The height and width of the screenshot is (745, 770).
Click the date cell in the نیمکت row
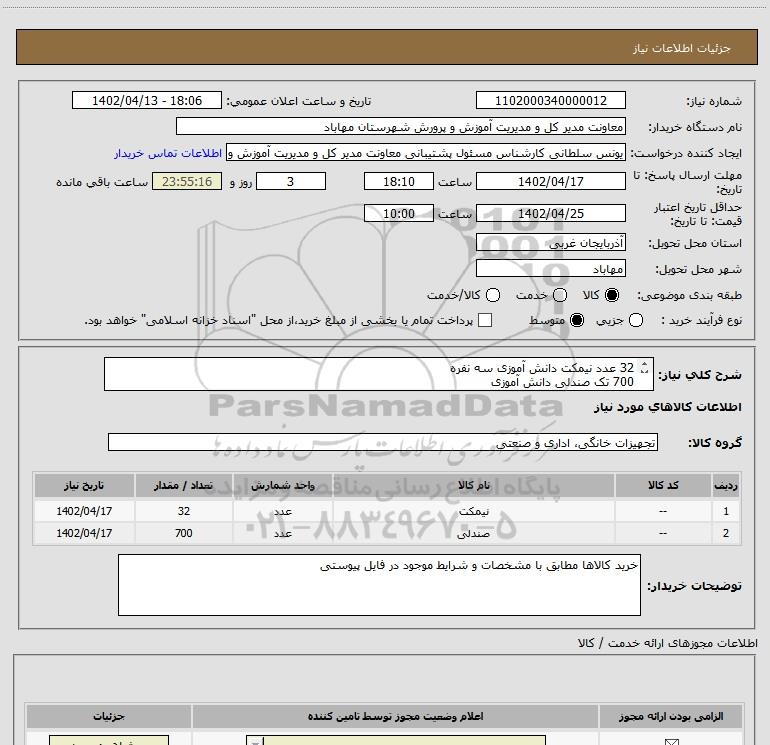pos(84,511)
